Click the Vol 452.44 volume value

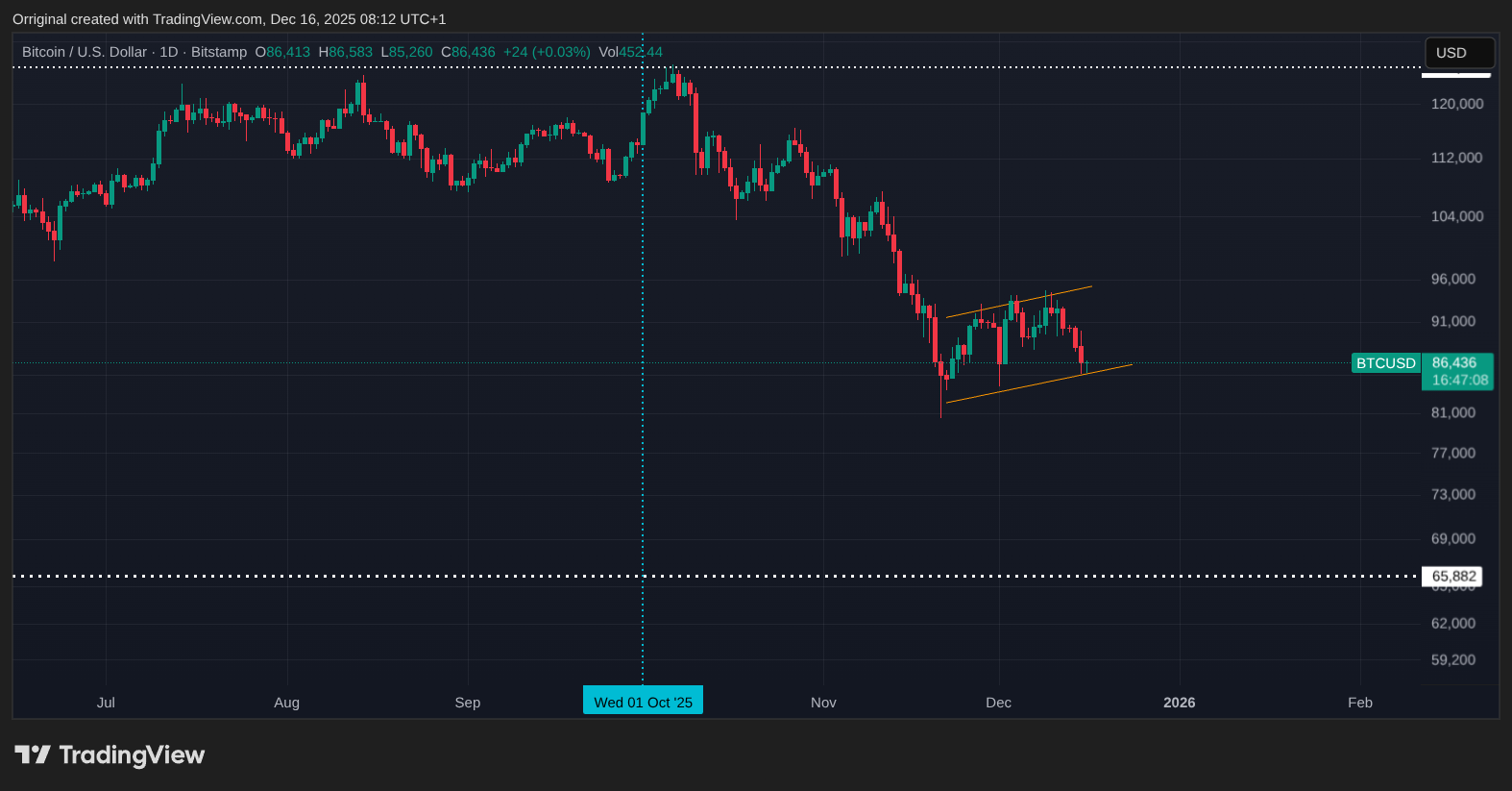pyautogui.click(x=630, y=52)
